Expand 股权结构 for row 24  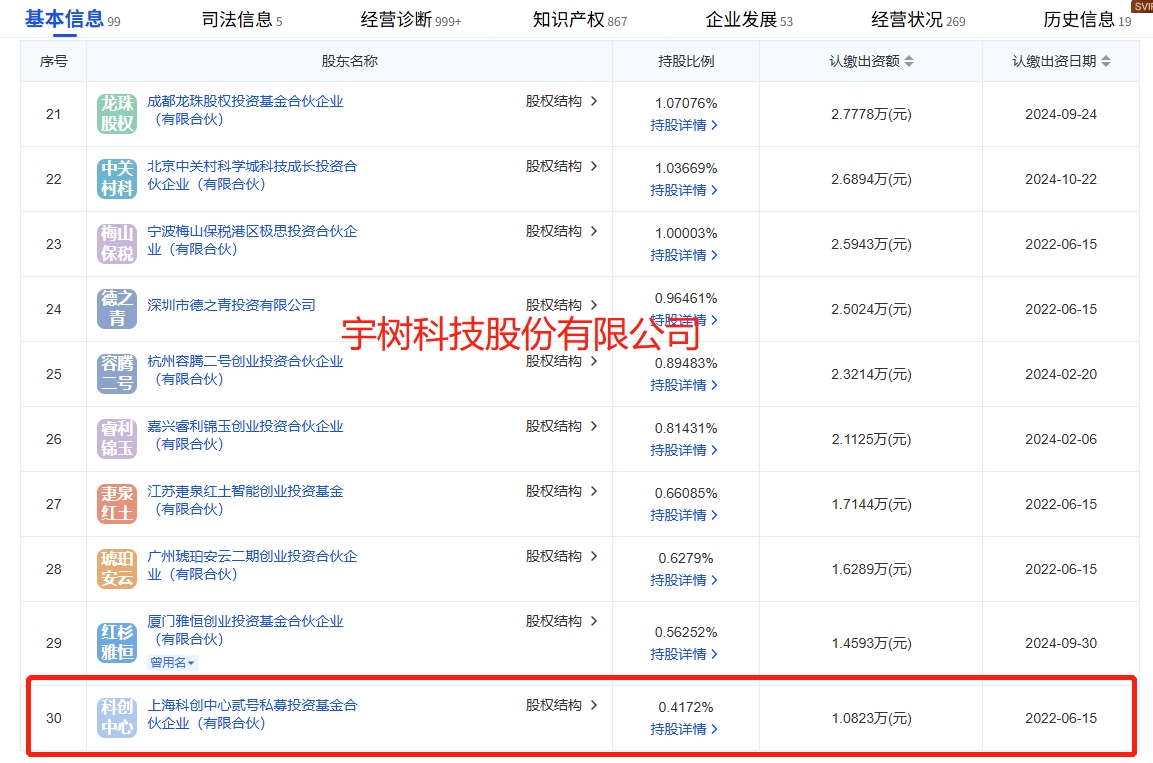pos(562,305)
